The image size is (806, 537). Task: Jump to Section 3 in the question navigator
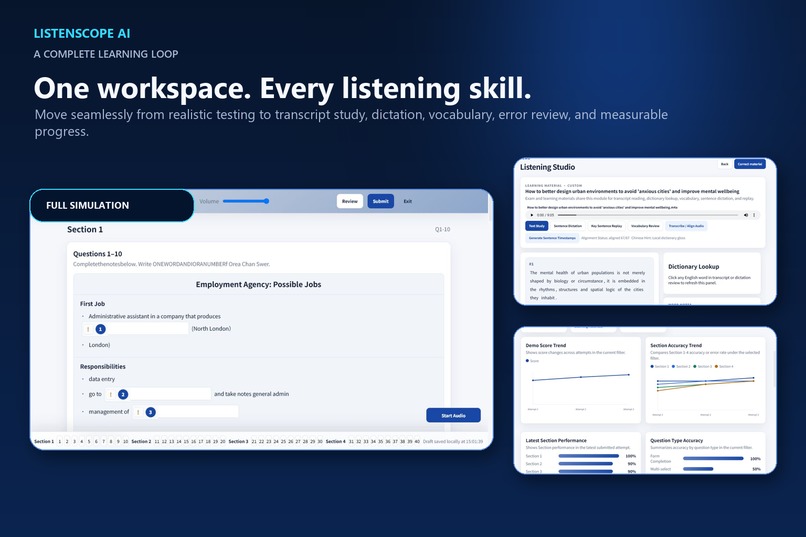[238, 441]
